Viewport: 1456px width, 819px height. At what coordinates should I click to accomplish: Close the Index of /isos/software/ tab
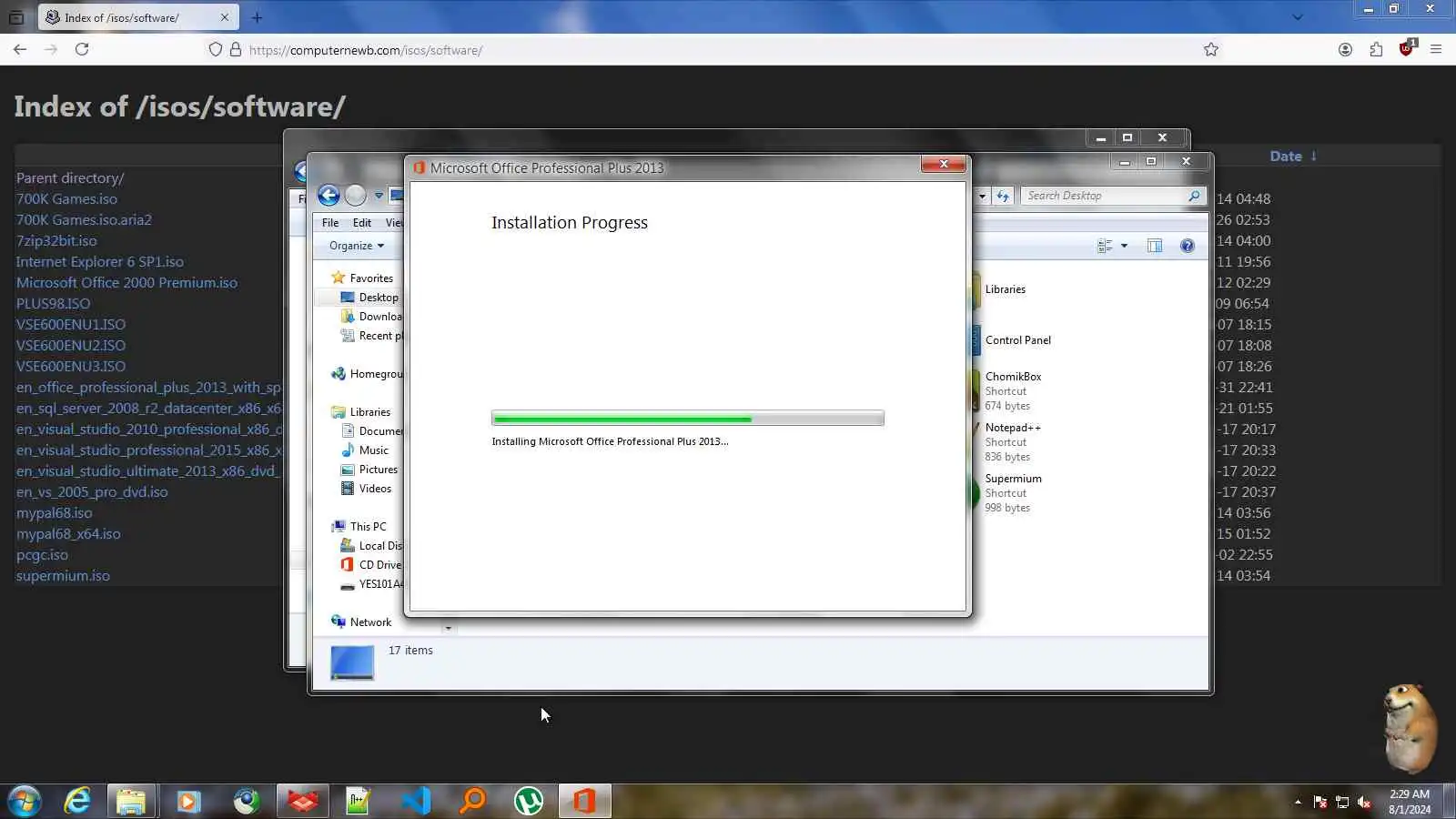(225, 17)
